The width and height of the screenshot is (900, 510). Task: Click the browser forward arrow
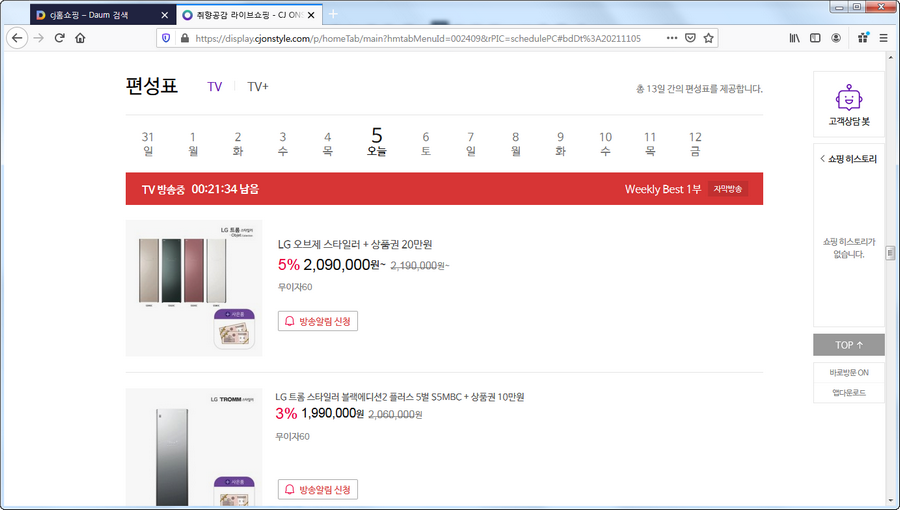(x=38, y=38)
